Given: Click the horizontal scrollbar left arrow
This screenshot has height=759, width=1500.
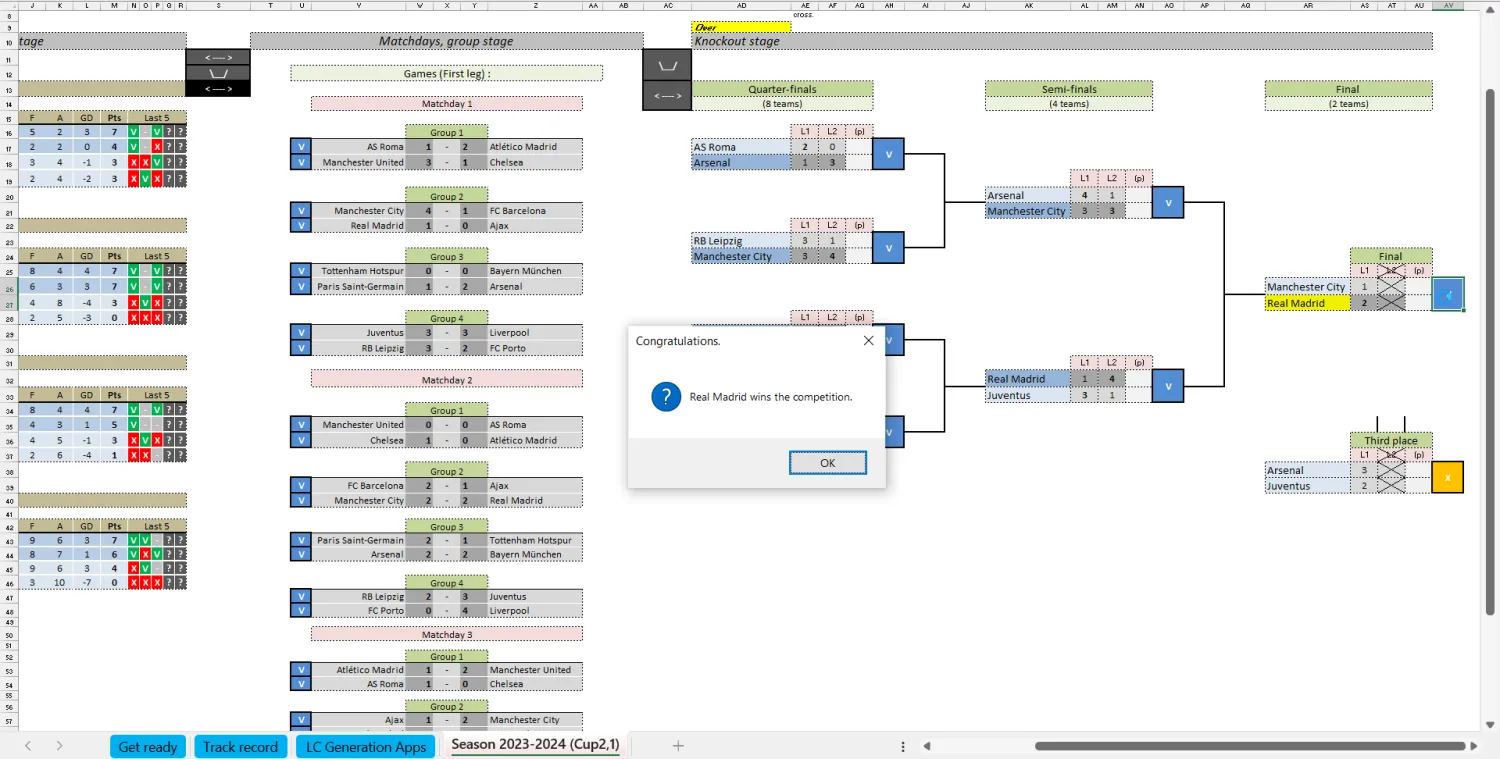Looking at the screenshot, I should pos(927,746).
